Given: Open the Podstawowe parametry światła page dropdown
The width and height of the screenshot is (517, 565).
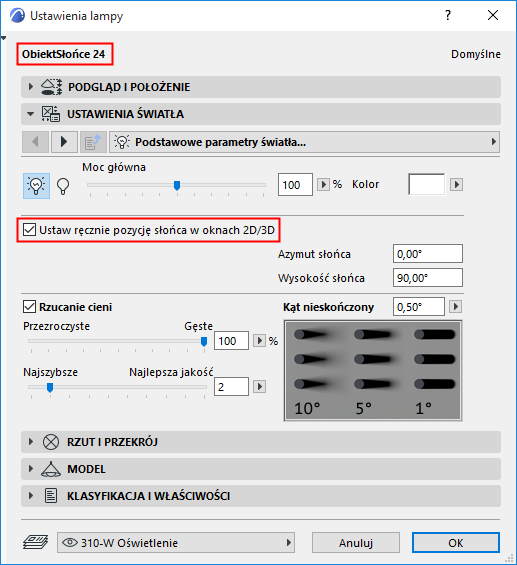Looking at the screenshot, I should (x=304, y=142).
